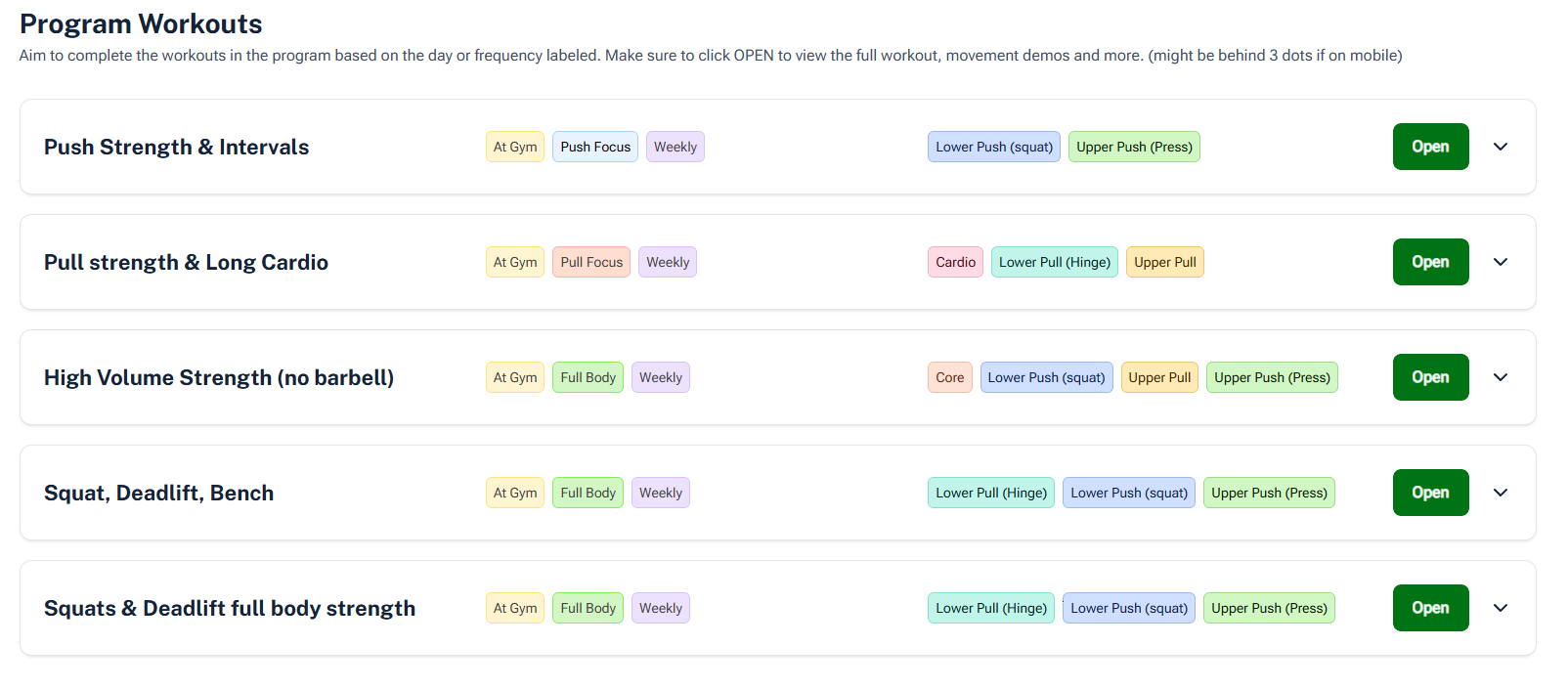1568x689 pixels.
Task: Expand the Push Strength & Intervals row chevron
Action: pos(1500,147)
